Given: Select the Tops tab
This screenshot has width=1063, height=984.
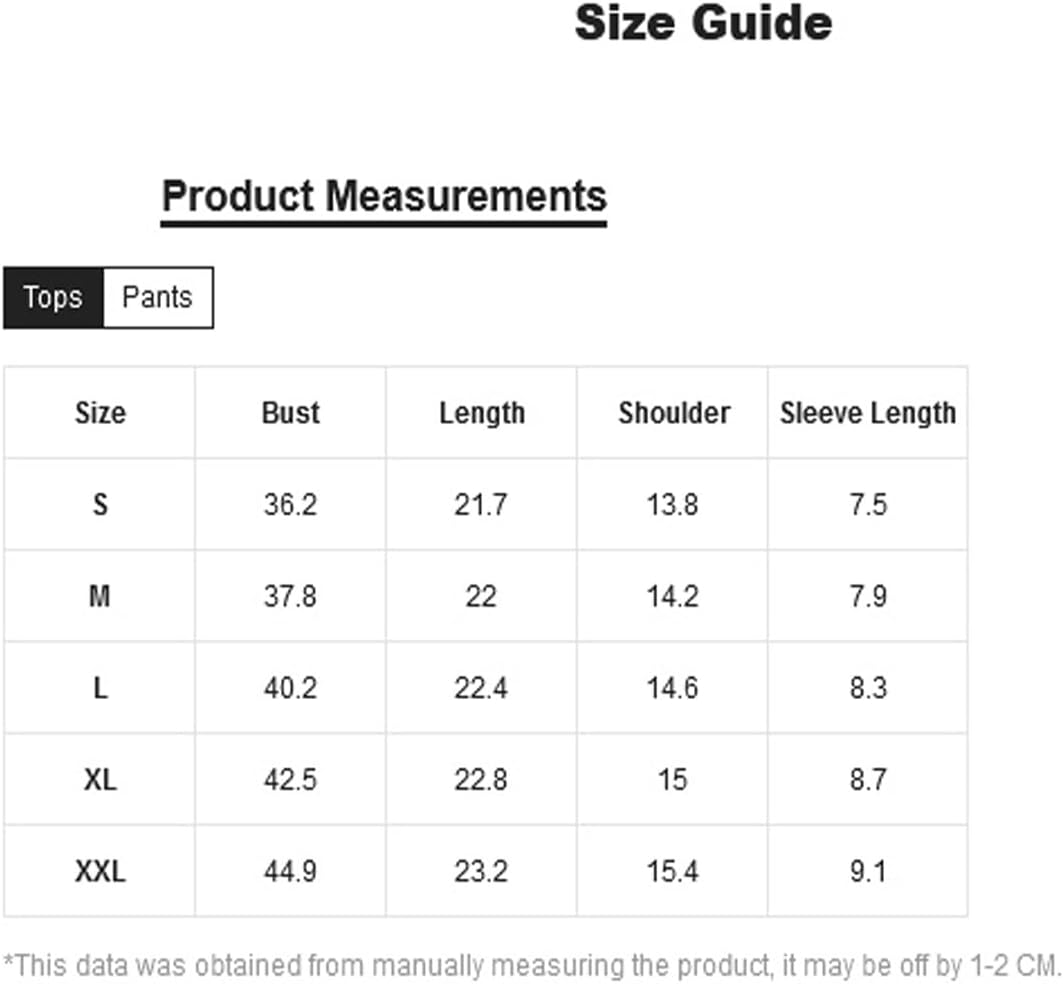Looking at the screenshot, I should click(53, 297).
